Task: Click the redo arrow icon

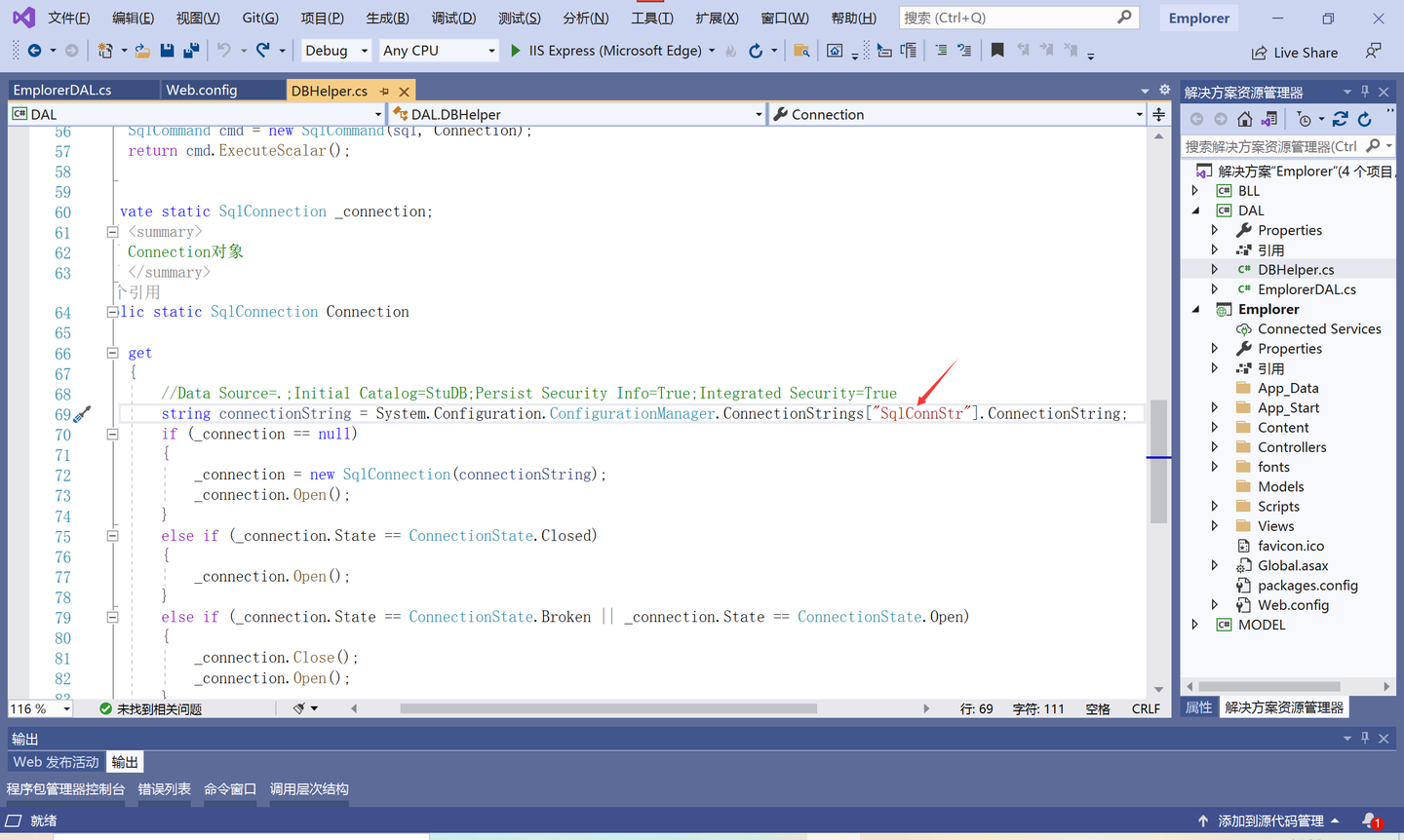Action: 263,50
